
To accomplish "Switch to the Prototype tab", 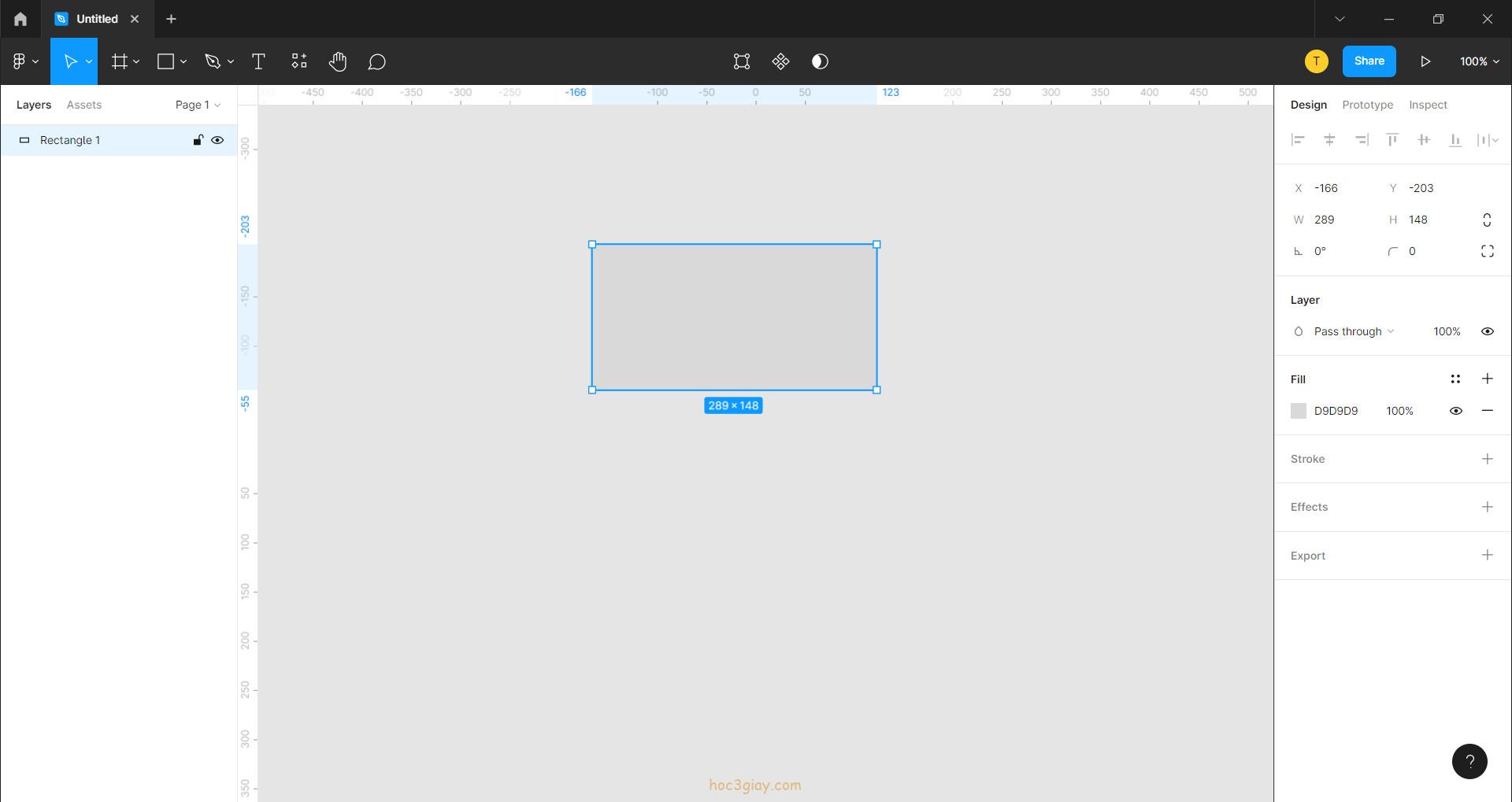I will pyautogui.click(x=1367, y=105).
